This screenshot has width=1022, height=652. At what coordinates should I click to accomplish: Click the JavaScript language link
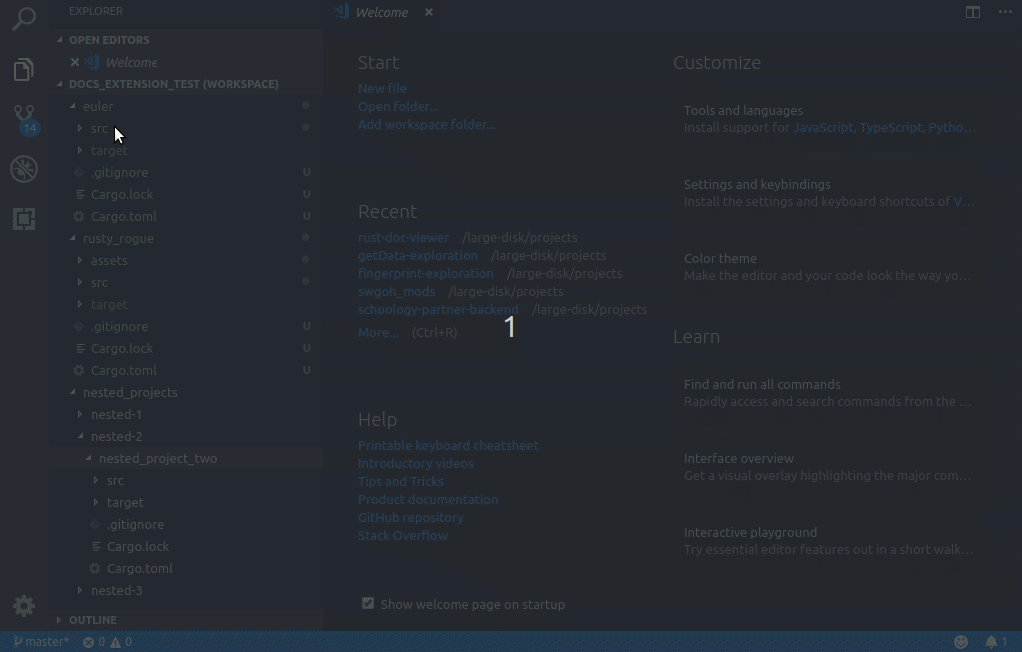tap(823, 128)
